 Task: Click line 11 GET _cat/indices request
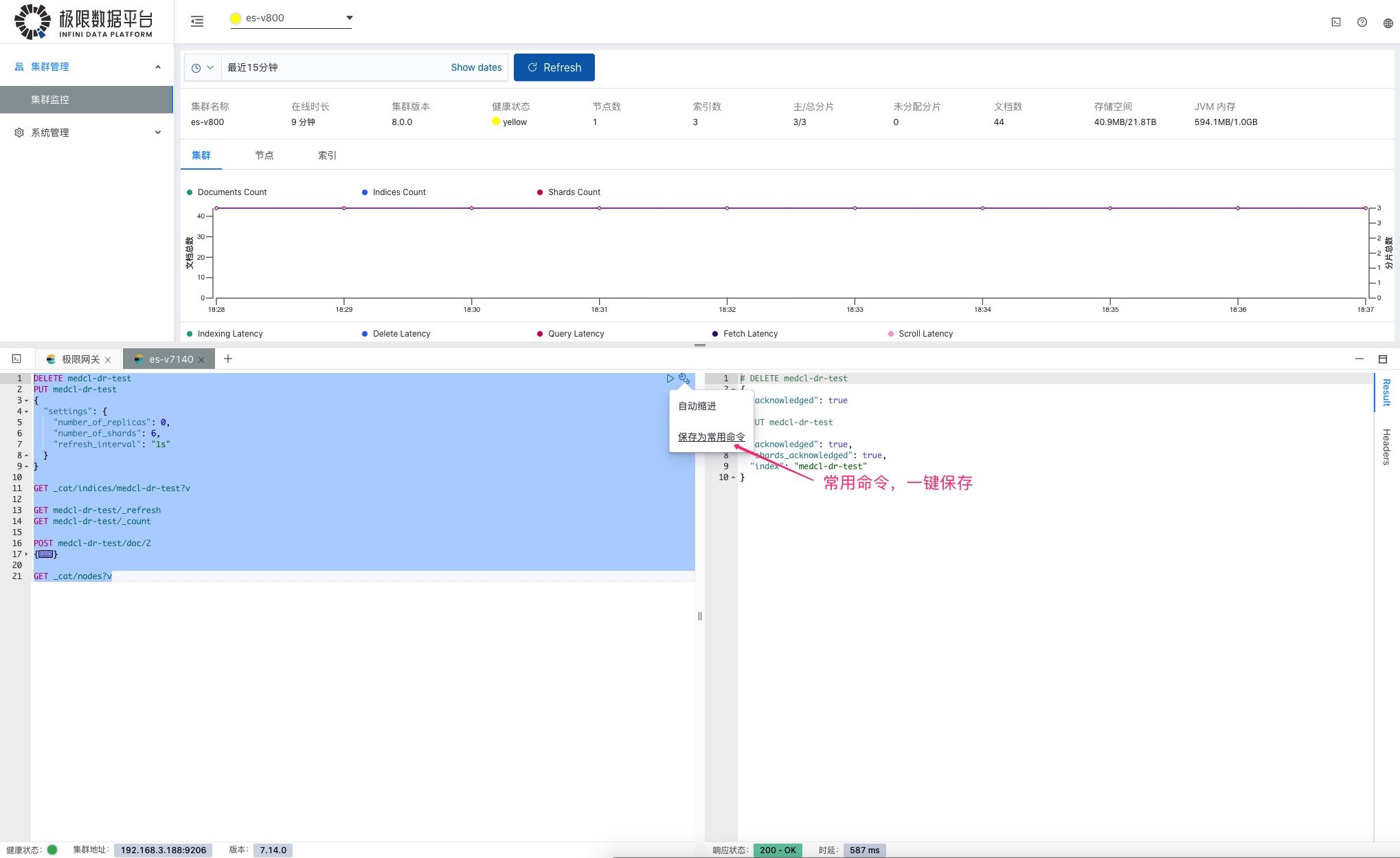pos(112,488)
